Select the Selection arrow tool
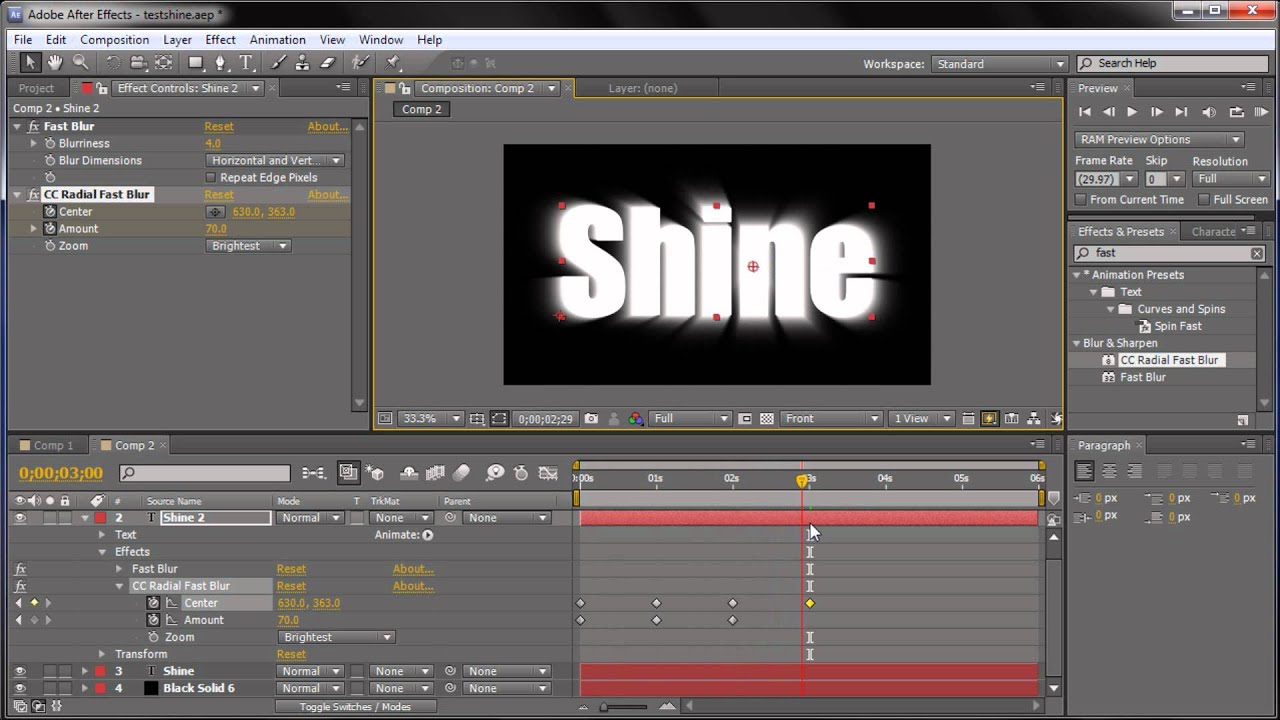 pos(30,62)
